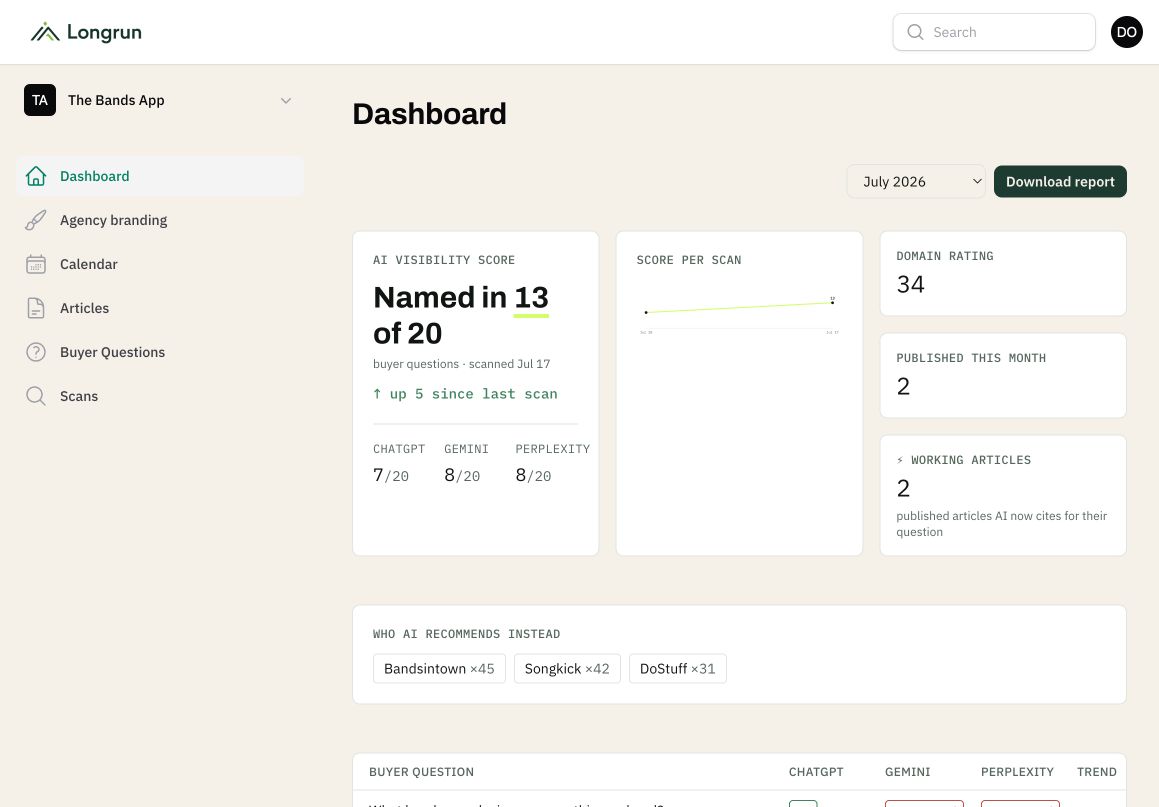Open the Agency branding page
Viewport: 1159px width, 807px height.
coord(160,220)
